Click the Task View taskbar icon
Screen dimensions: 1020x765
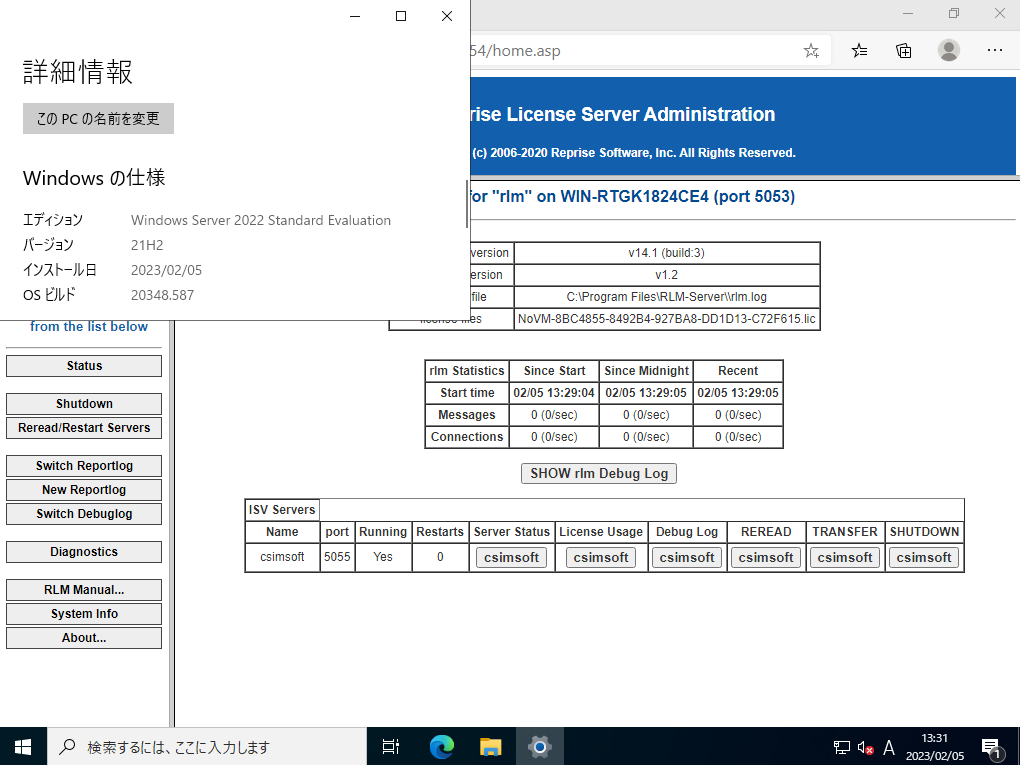pos(391,746)
